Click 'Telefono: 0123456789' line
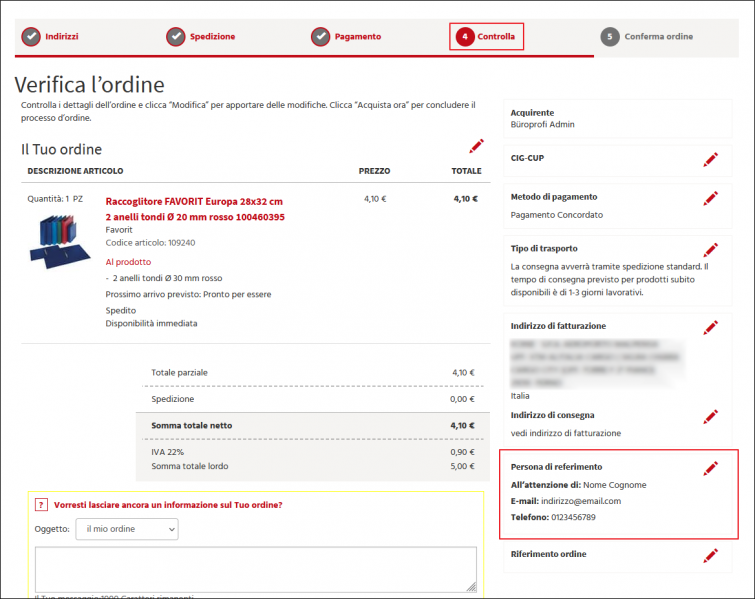This screenshot has height=599, width=755. point(553,518)
